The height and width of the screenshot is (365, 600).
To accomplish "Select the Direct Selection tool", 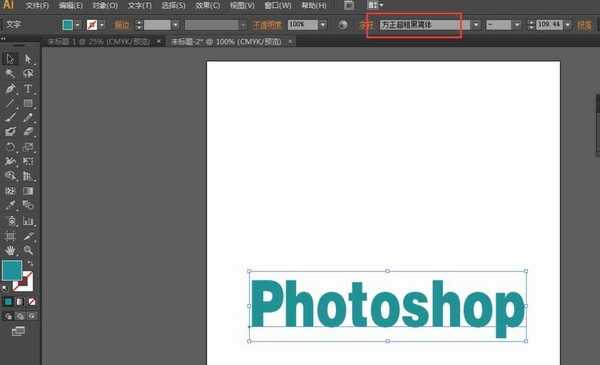I will (x=28, y=59).
